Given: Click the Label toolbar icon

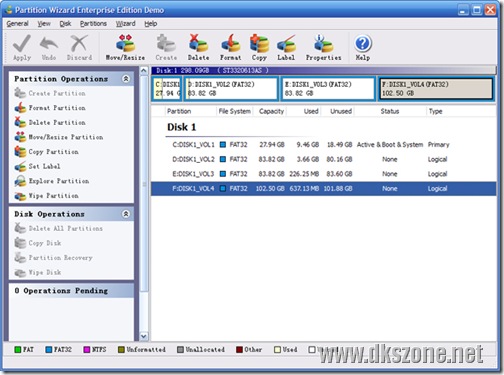Looking at the screenshot, I should click(286, 43).
